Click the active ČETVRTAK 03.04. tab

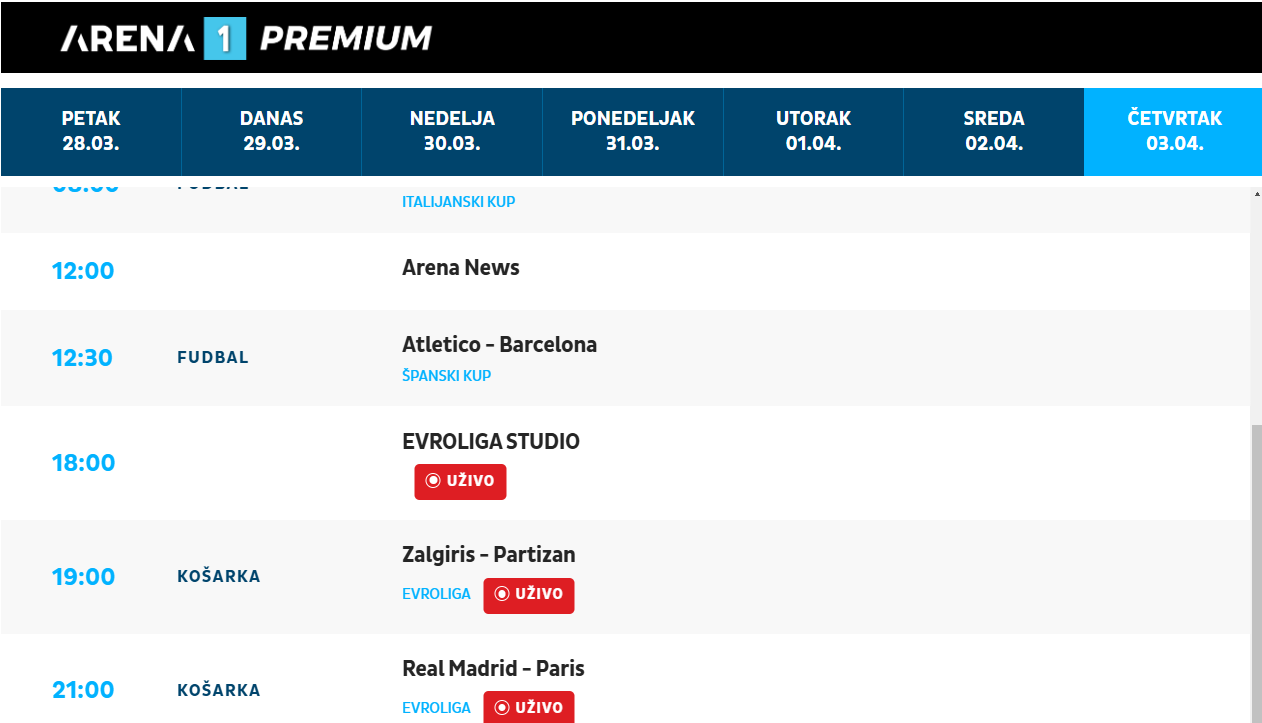1174,131
